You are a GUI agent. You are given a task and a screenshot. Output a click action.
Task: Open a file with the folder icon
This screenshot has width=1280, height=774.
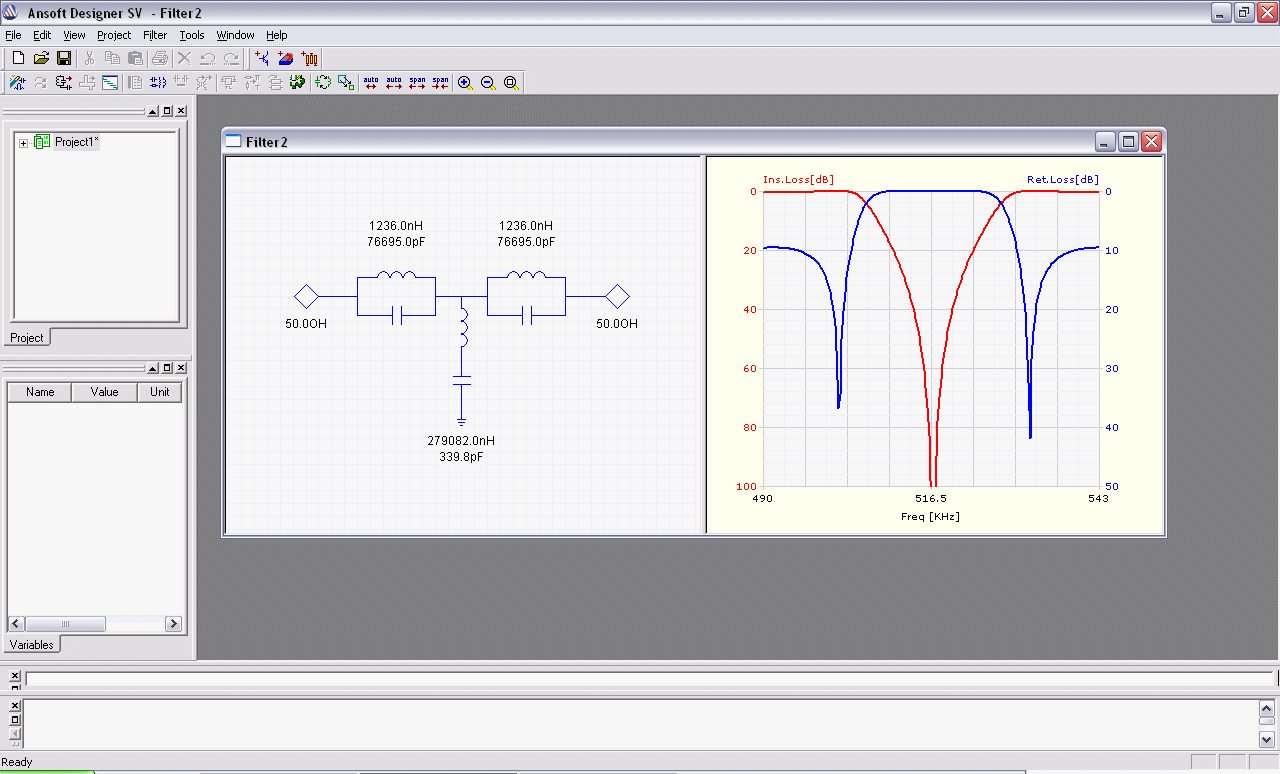click(x=41, y=58)
